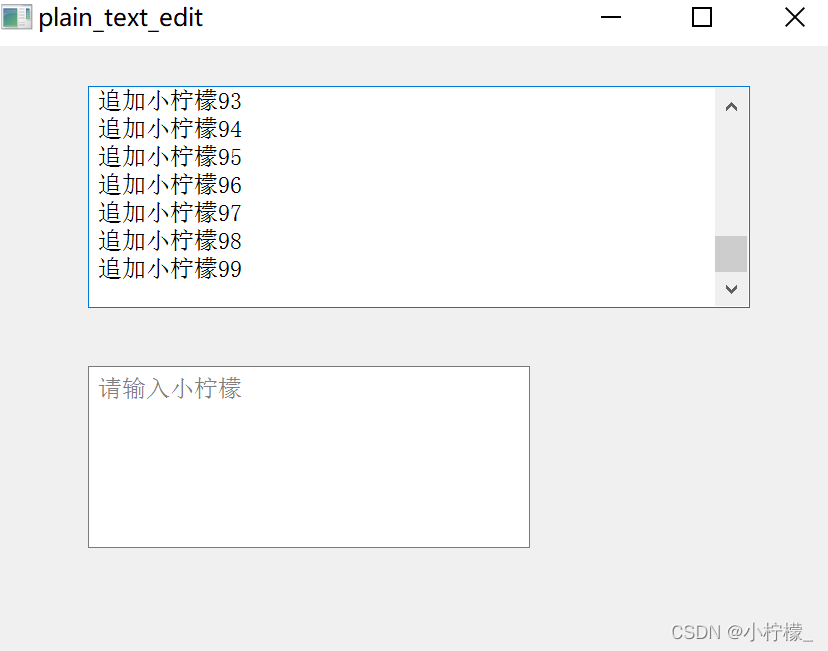Click the CSDN @小柠檬_ watermark link
Screen dimensions: 828x651
pyautogui.click(x=743, y=632)
